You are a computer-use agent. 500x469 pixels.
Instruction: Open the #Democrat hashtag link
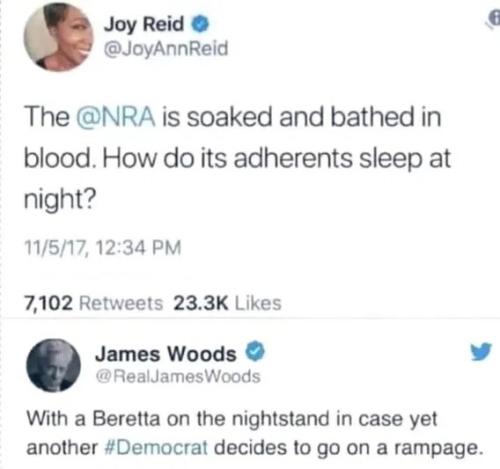(156, 448)
